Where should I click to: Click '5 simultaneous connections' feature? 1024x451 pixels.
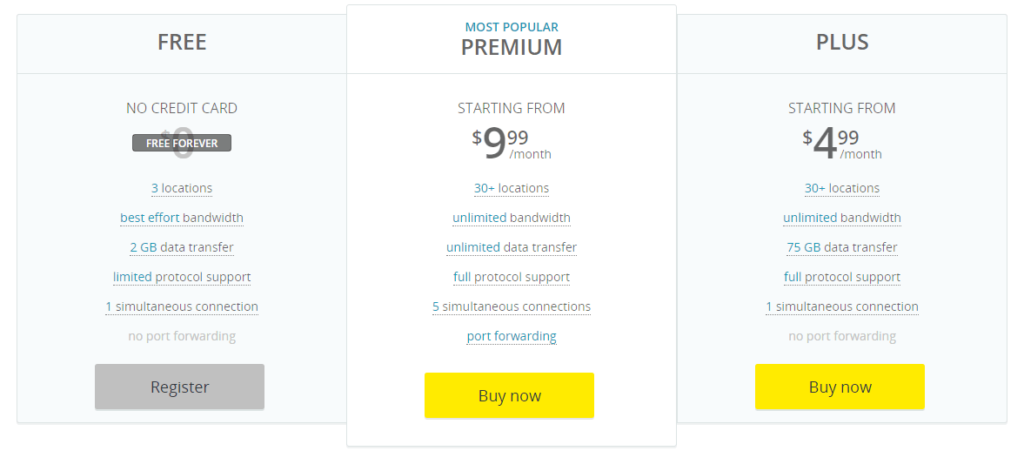point(511,307)
